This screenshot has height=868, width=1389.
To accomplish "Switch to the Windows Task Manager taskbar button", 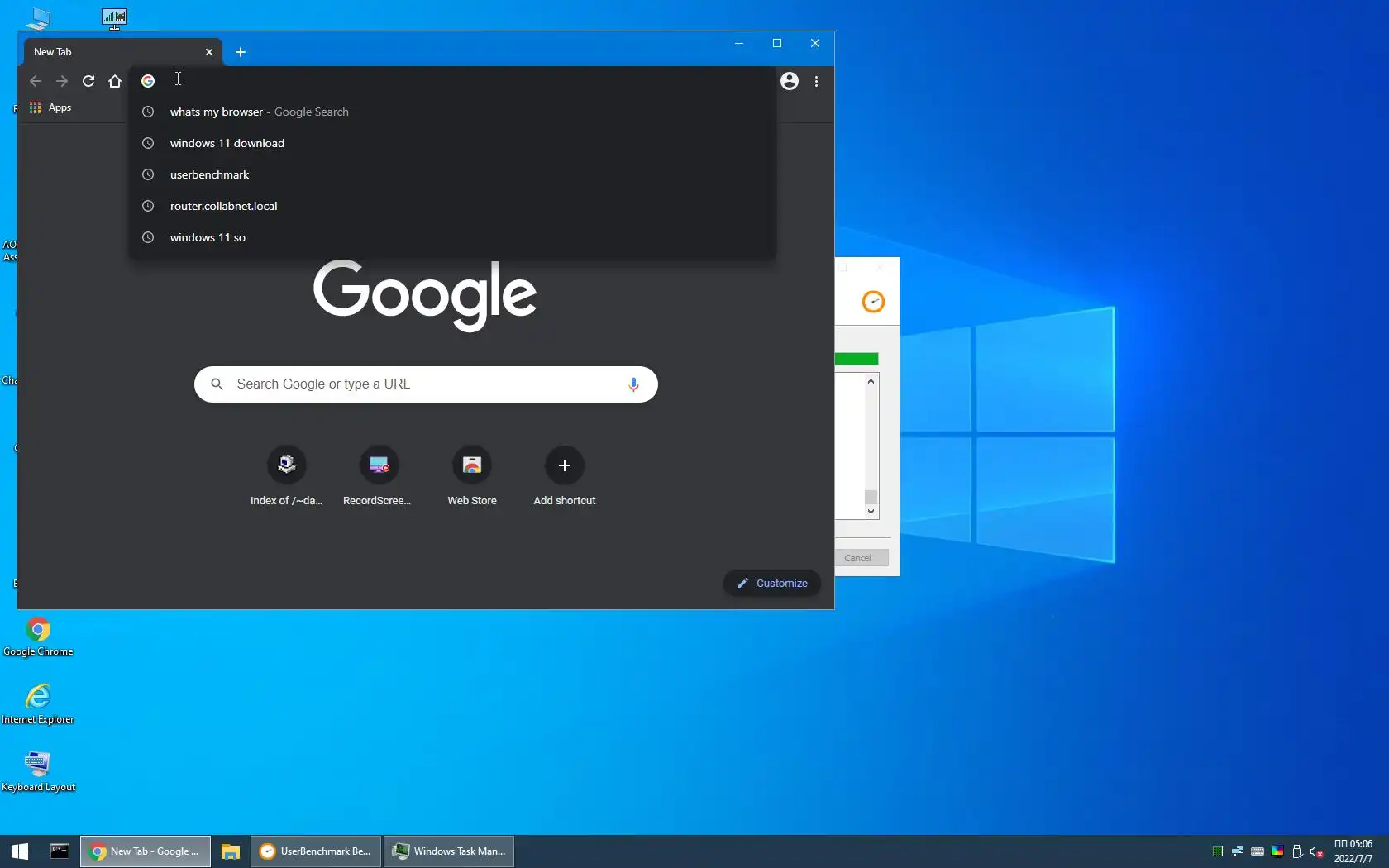I will coord(449,851).
